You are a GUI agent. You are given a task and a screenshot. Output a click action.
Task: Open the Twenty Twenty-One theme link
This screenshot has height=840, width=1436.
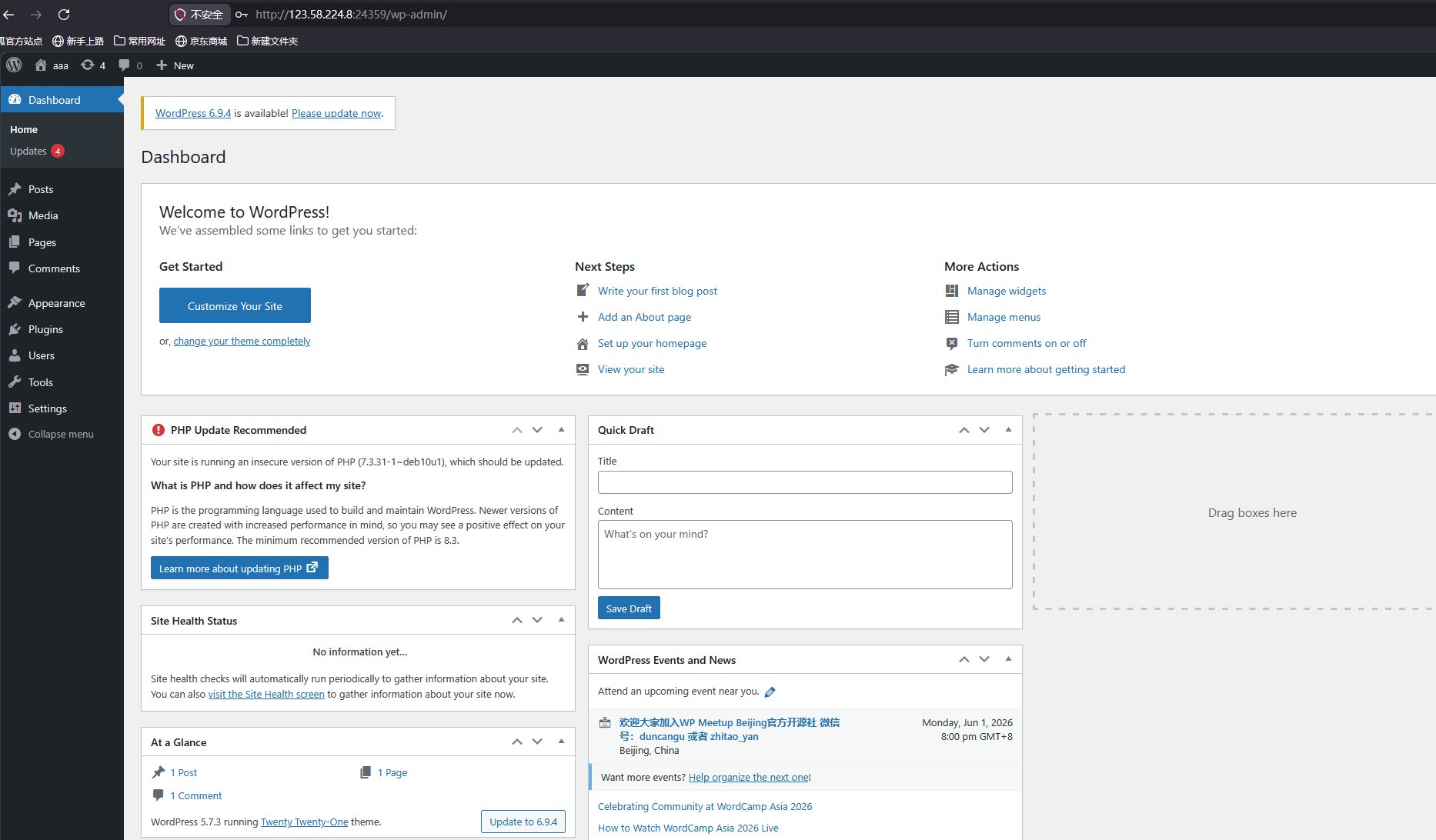tap(305, 822)
